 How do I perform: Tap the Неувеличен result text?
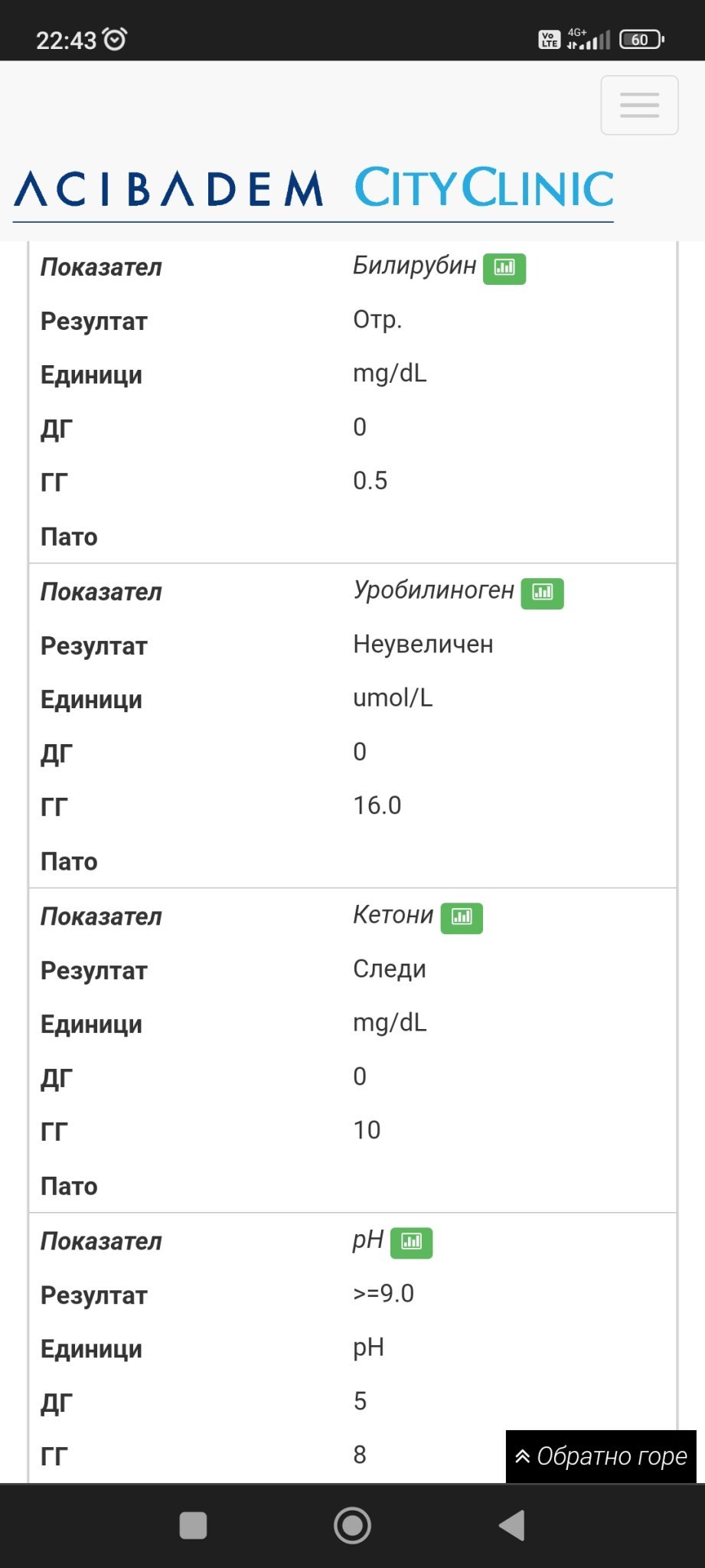tap(423, 645)
